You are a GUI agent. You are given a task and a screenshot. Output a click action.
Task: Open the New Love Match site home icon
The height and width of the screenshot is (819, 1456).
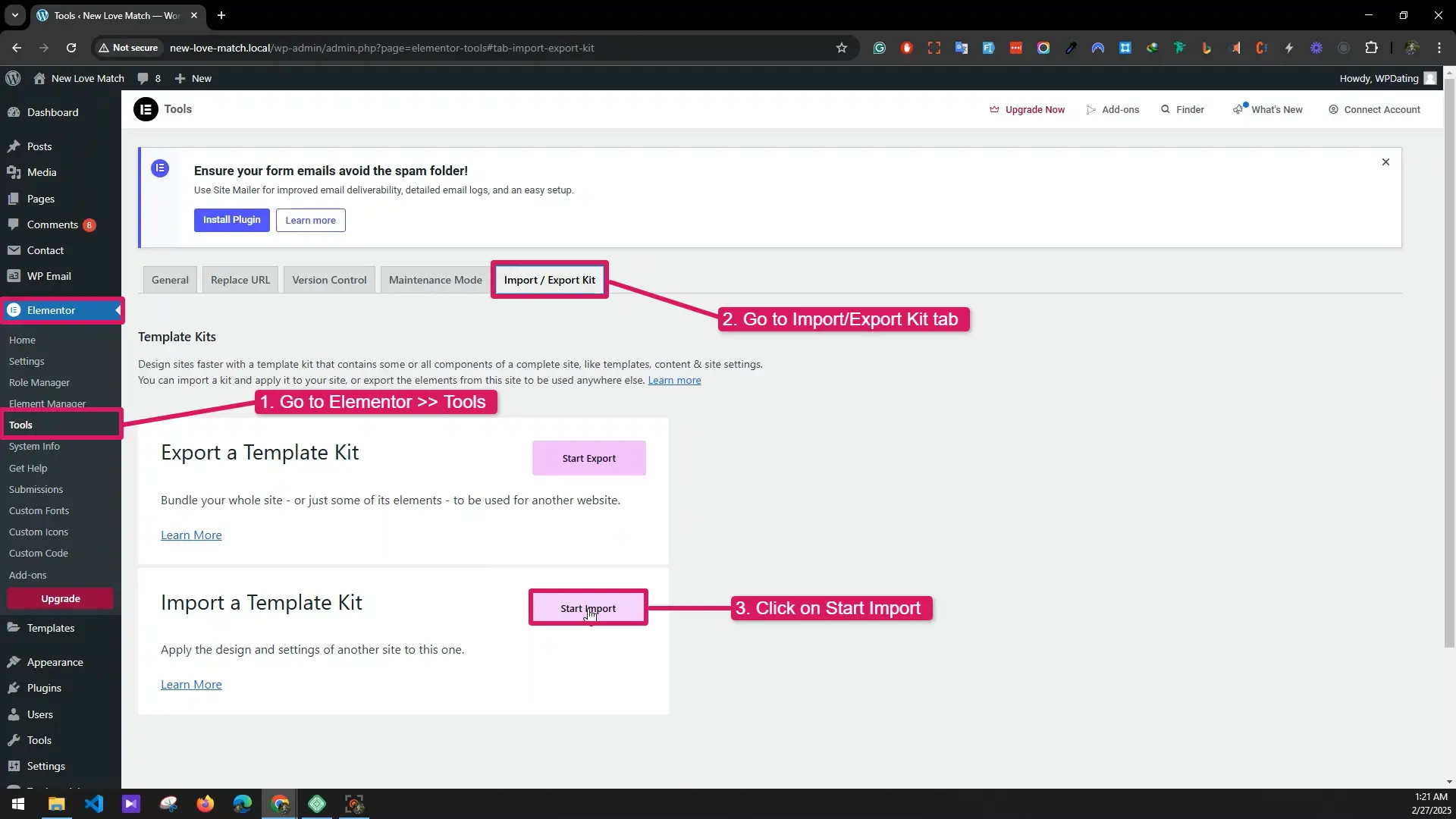coord(39,78)
